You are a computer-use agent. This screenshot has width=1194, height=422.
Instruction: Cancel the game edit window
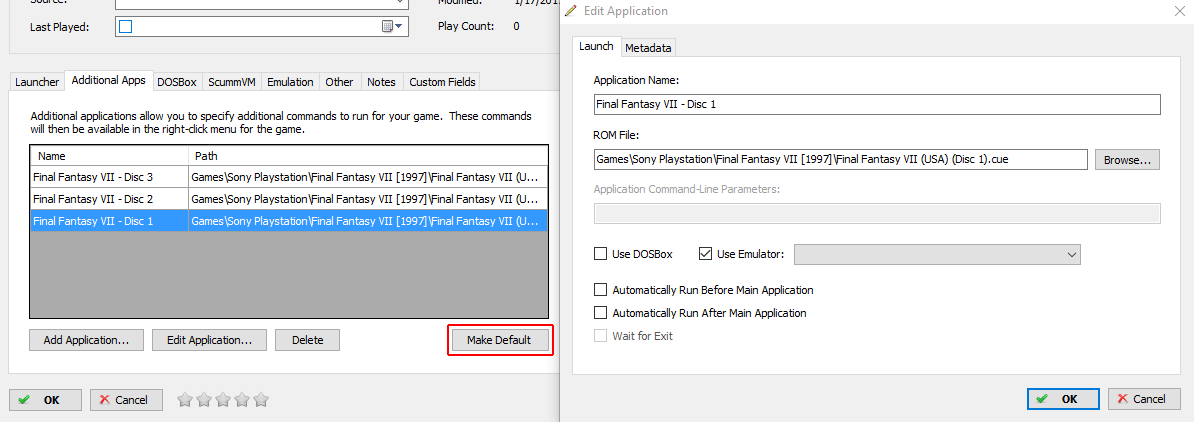pos(126,399)
